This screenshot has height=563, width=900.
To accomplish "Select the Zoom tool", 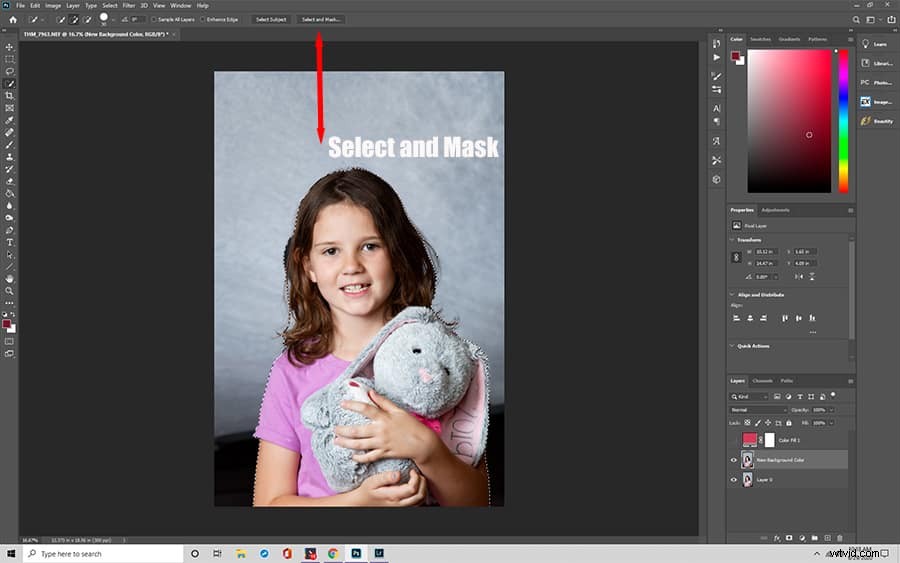I will pos(9,291).
